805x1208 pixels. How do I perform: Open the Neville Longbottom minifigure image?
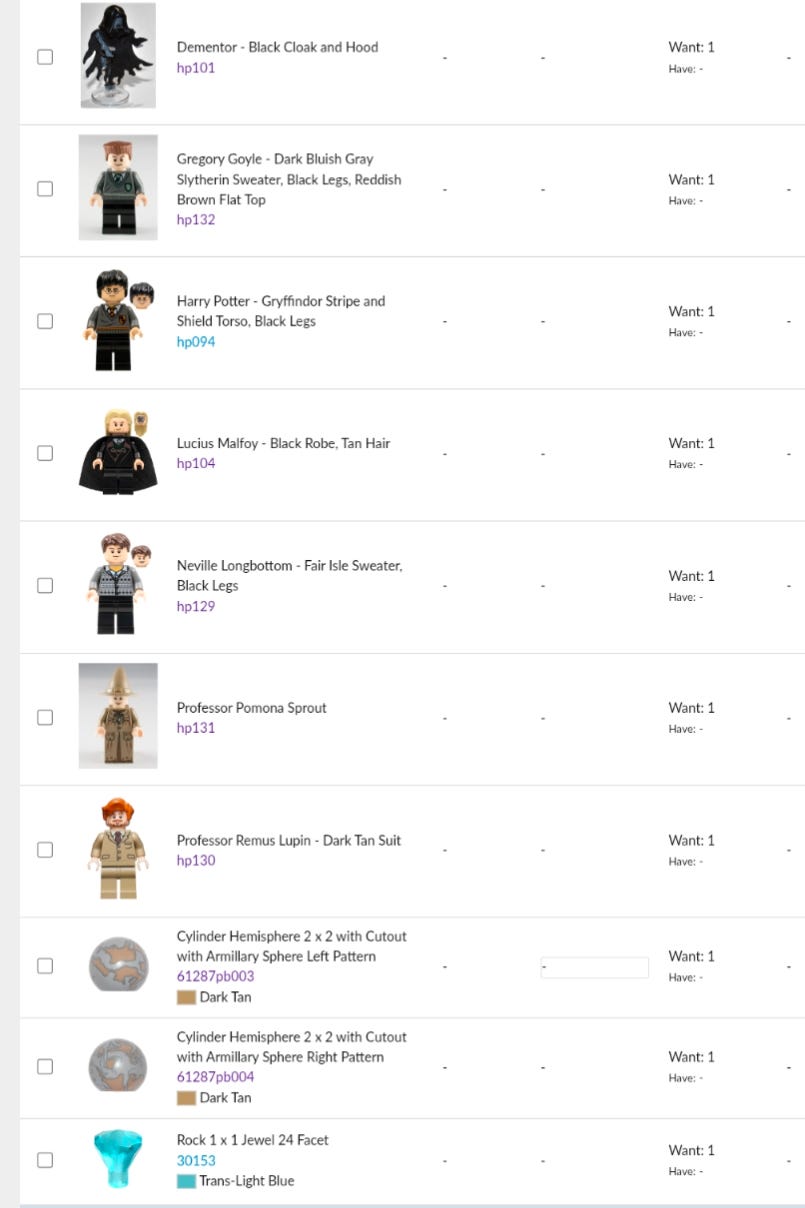pos(118,584)
